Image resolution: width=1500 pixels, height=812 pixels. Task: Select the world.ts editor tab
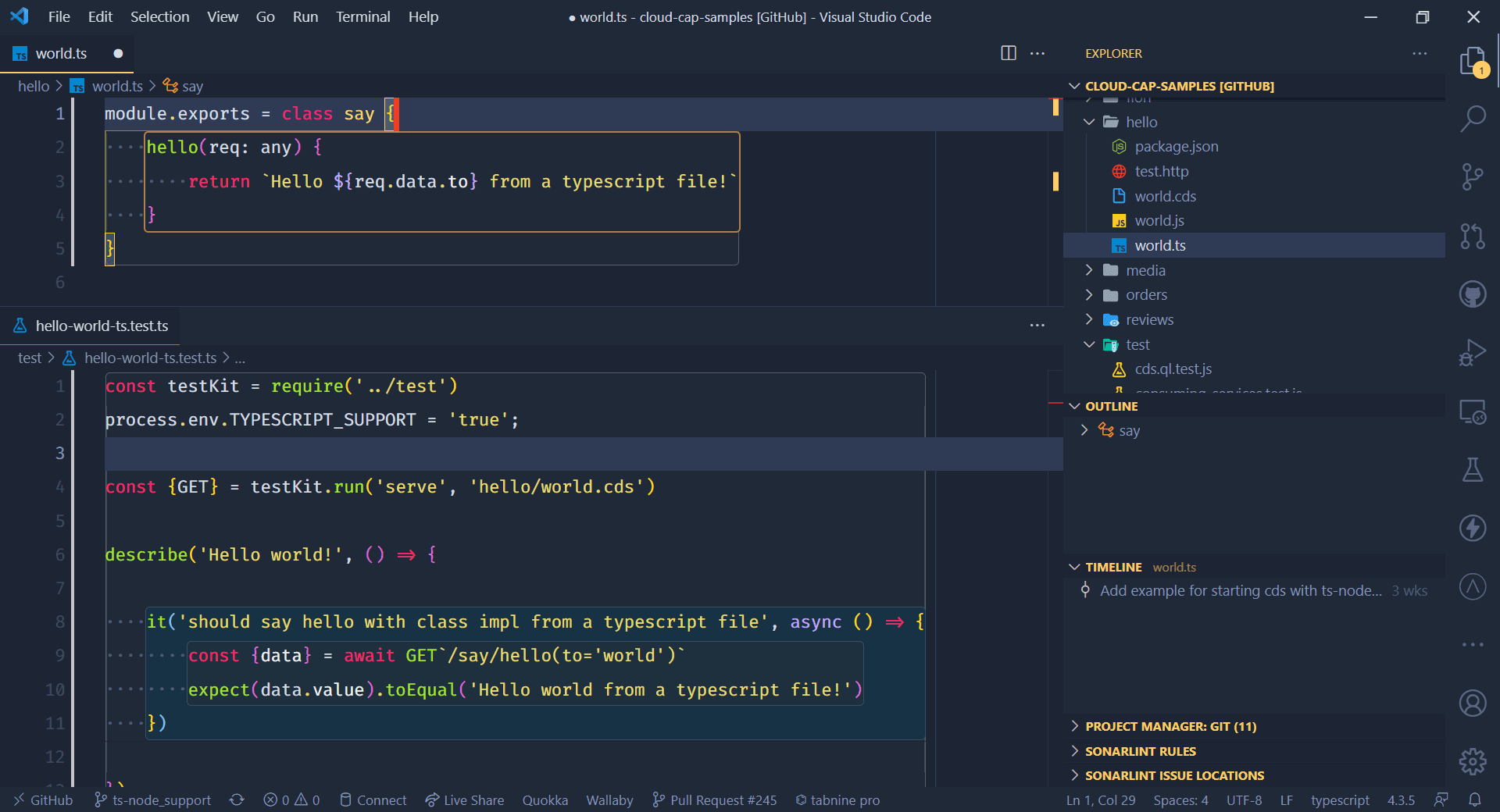62,53
